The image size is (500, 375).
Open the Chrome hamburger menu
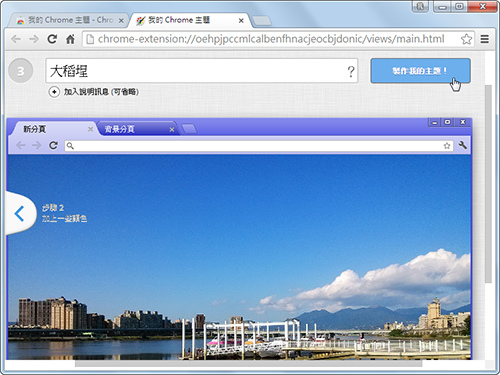click(x=485, y=39)
